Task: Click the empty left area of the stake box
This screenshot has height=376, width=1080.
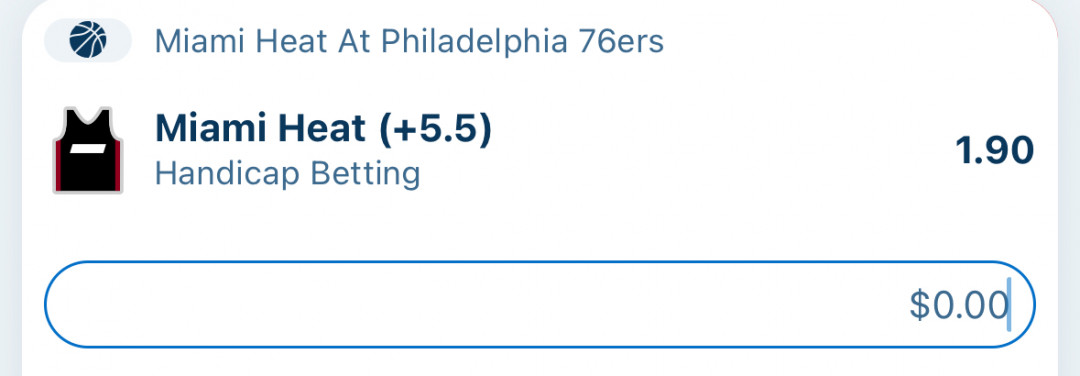Action: click(276, 304)
